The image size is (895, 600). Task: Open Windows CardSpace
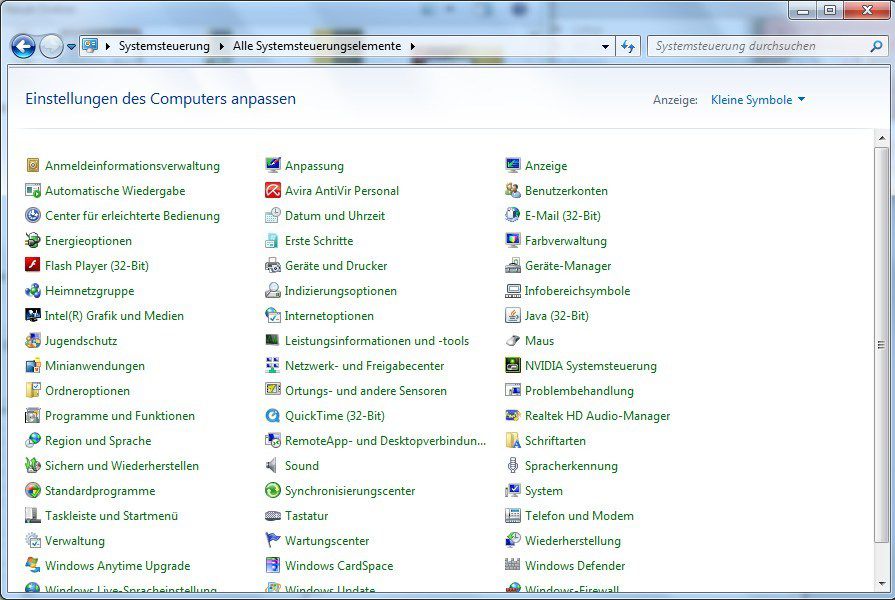point(340,566)
